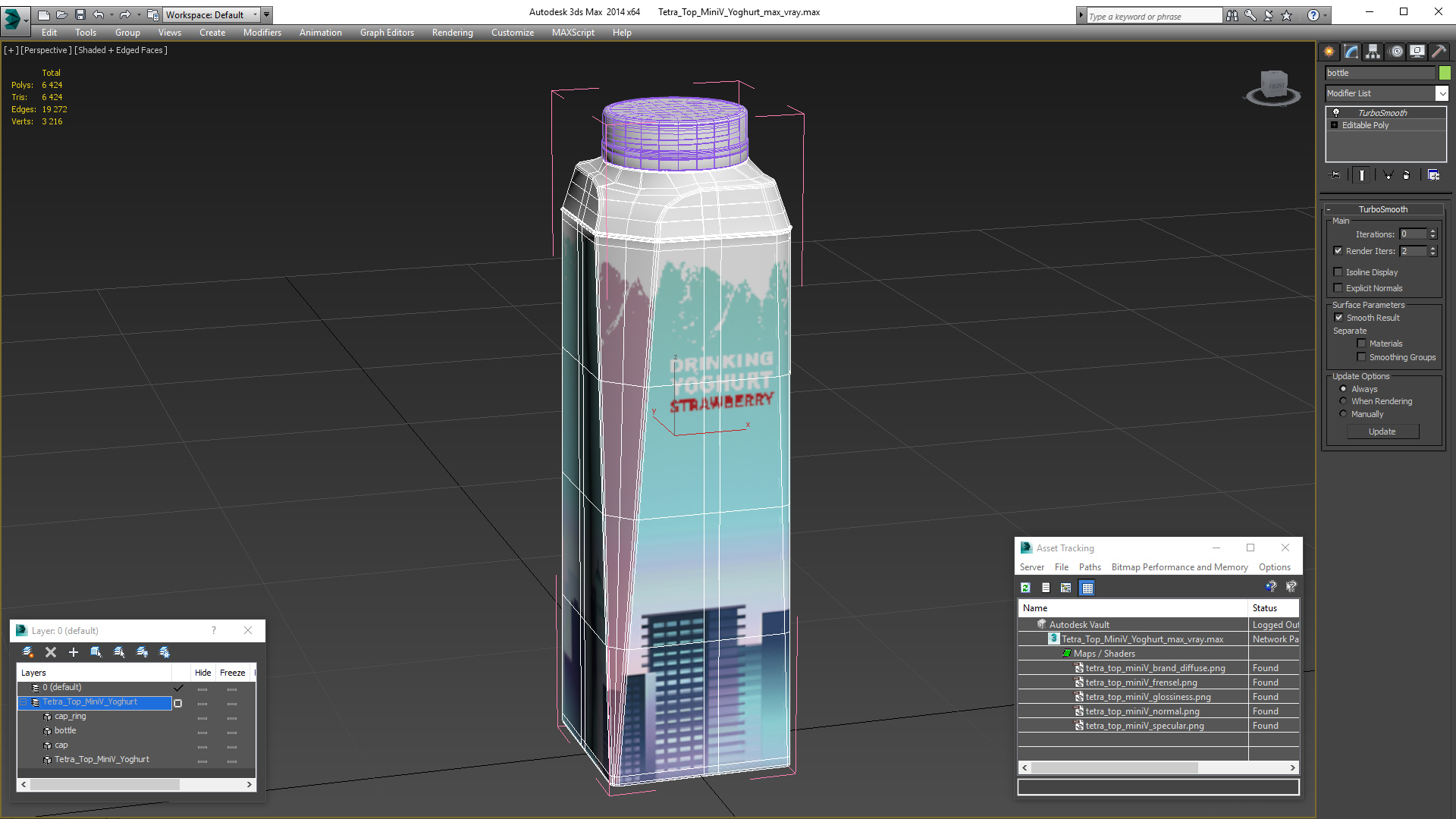Collapse the TurboSmooth rollout header
Screen dimensions: 1456x819
click(1383, 209)
